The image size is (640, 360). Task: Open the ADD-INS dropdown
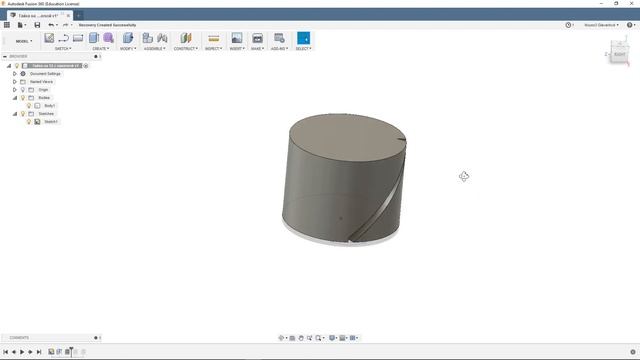tap(279, 49)
